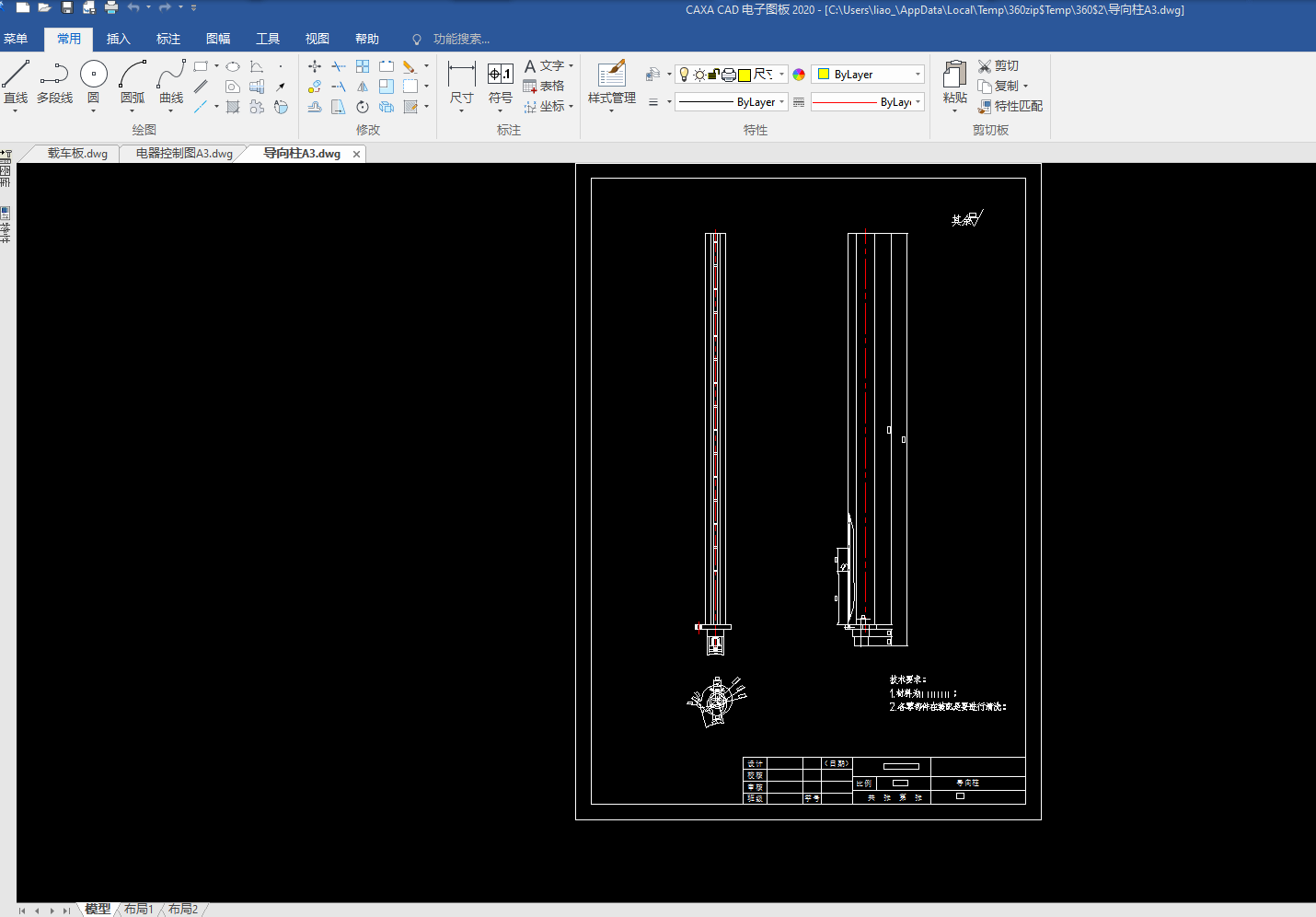Screen dimensions: 1316x917
Task: Toggle the layer lock padlock icon
Action: pyautogui.click(x=713, y=75)
